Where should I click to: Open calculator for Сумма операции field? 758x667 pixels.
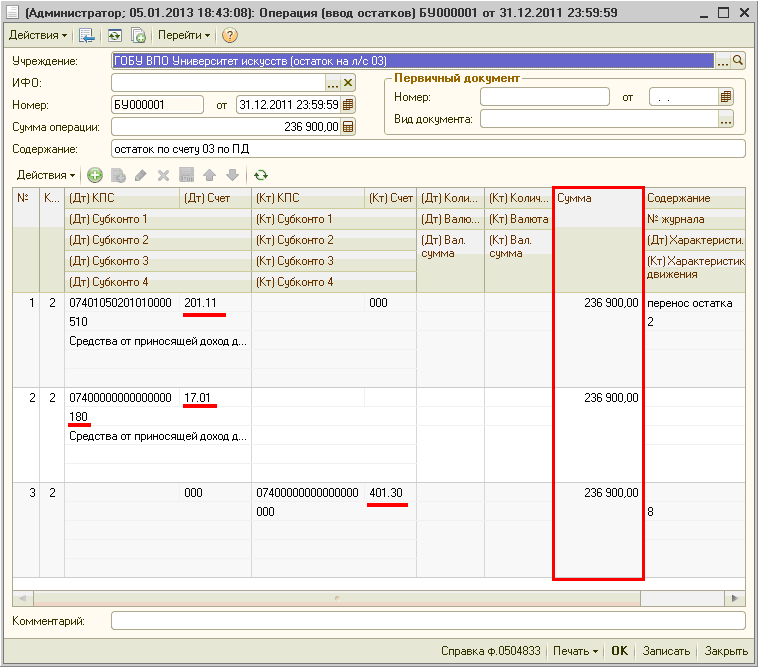[x=348, y=127]
